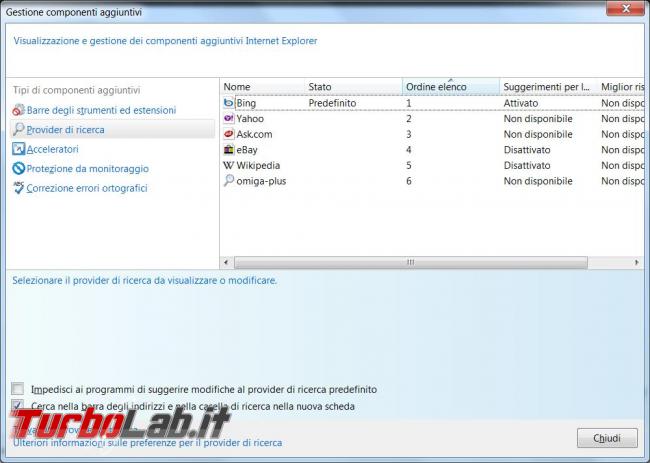Screen dimensions: 650x463
Task: Sort by the Nome column header
Action: [262, 87]
